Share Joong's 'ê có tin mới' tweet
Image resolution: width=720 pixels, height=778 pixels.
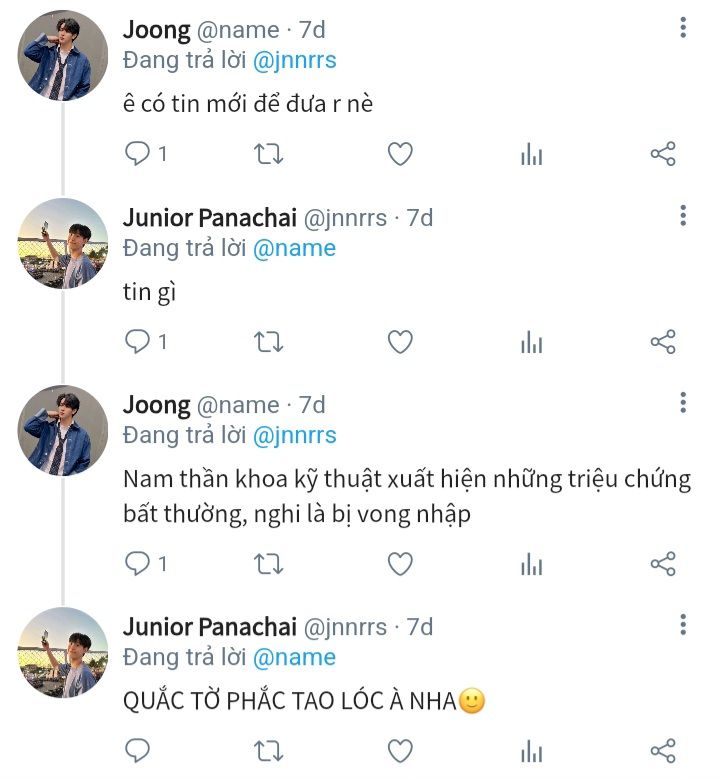[663, 154]
